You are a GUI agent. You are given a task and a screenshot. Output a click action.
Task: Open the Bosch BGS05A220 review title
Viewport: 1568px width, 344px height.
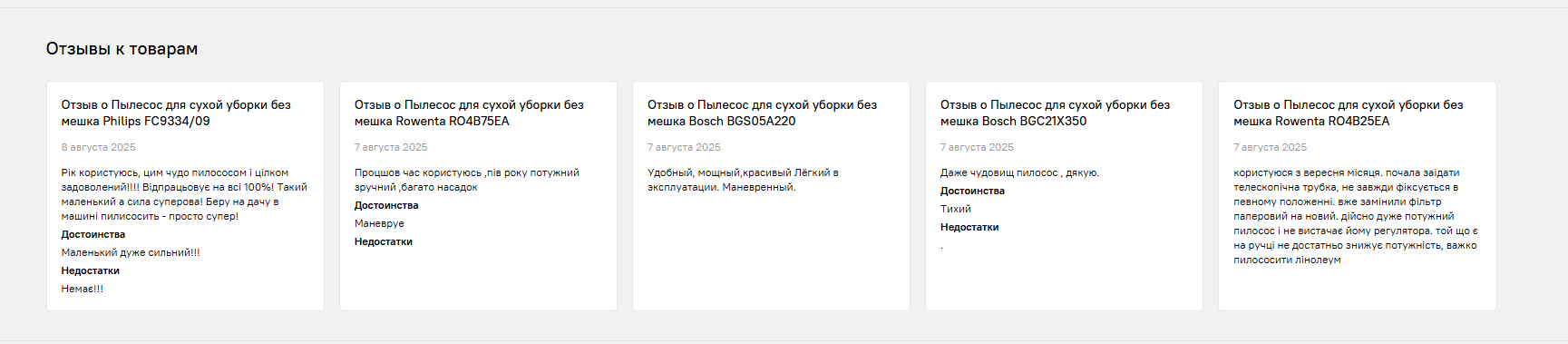pos(762,113)
